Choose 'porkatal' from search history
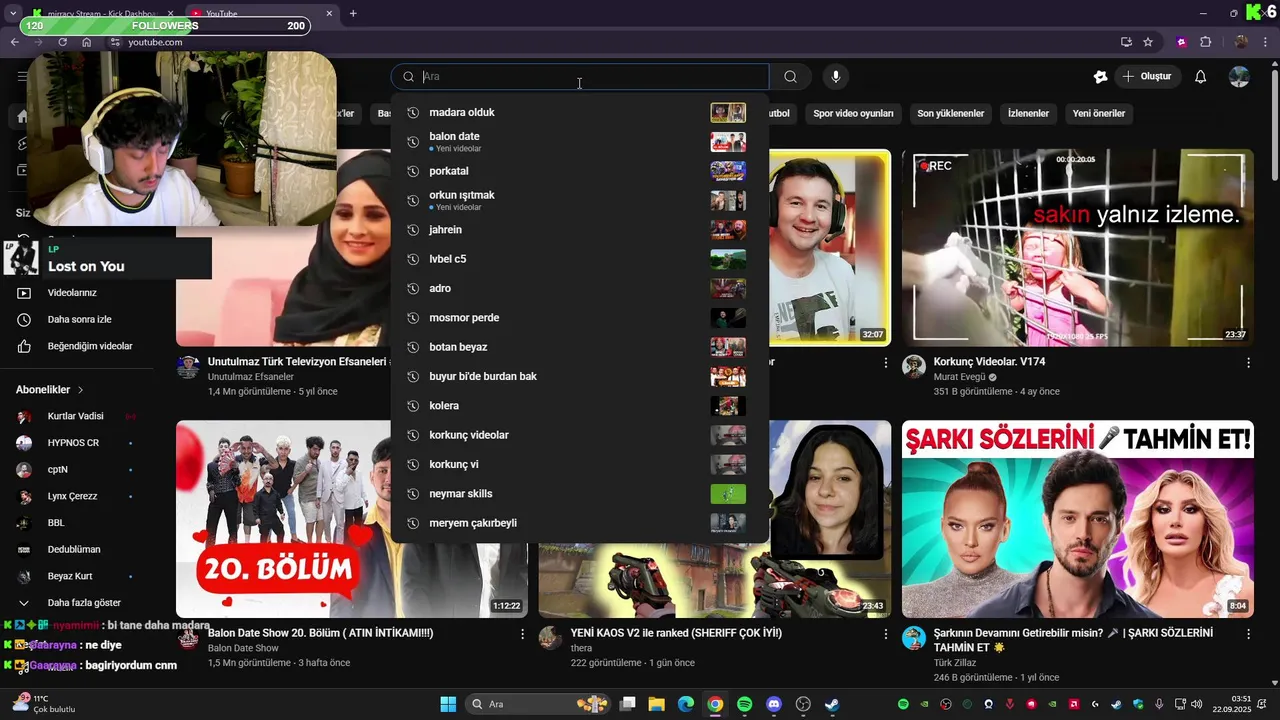The width and height of the screenshot is (1280, 720). tap(449, 171)
